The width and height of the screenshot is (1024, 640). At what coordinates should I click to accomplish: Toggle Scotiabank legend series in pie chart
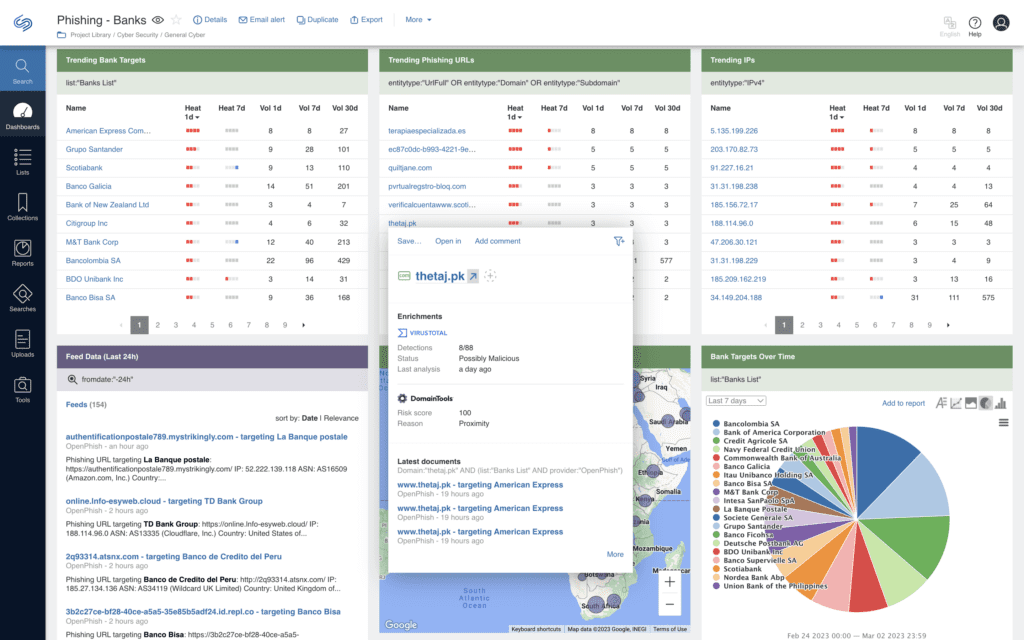tap(737, 569)
